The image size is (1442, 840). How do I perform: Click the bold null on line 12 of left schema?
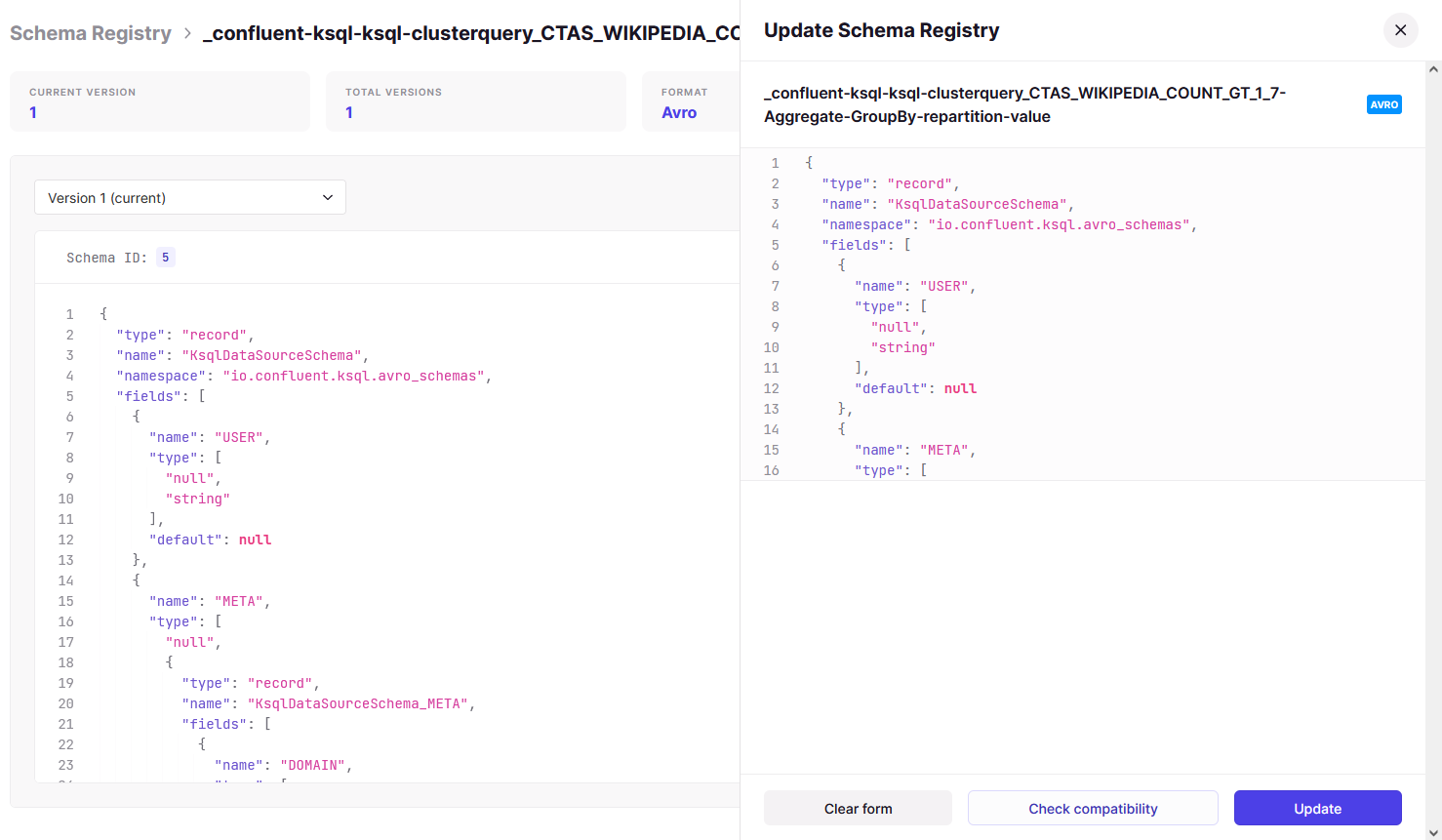255,540
